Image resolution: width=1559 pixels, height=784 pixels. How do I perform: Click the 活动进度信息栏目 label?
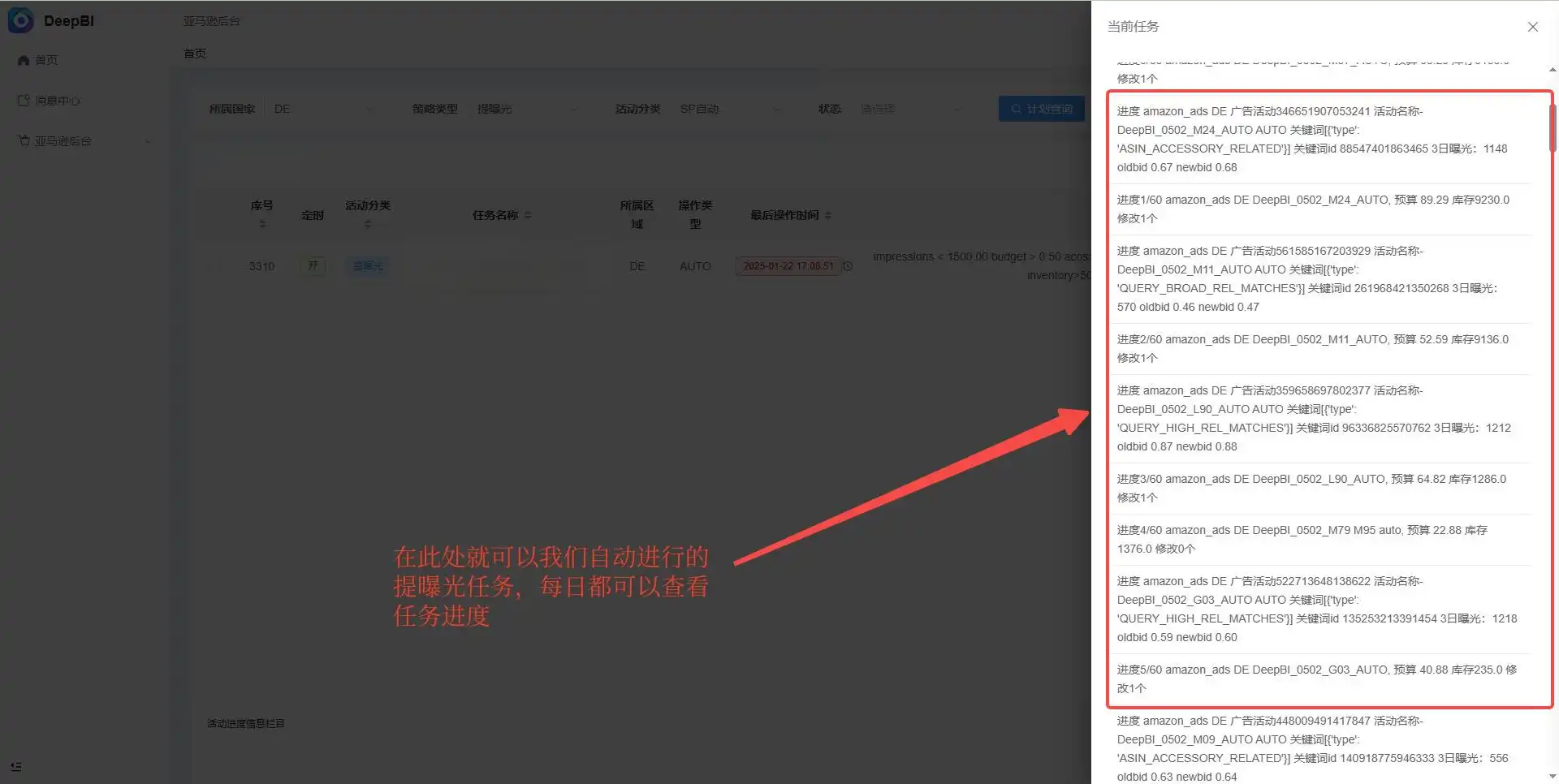point(245,723)
